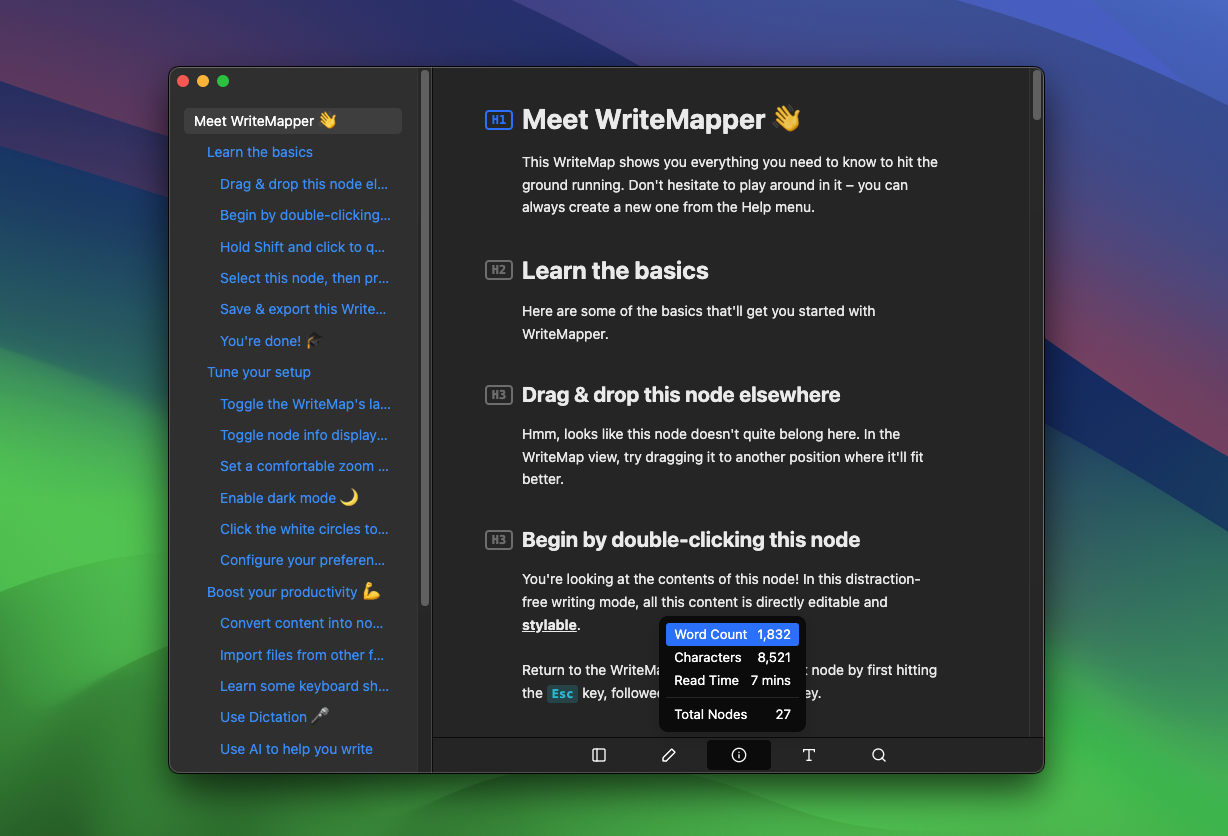Select 'Set a comfortable zoom' item
The width and height of the screenshot is (1228, 836).
click(304, 466)
